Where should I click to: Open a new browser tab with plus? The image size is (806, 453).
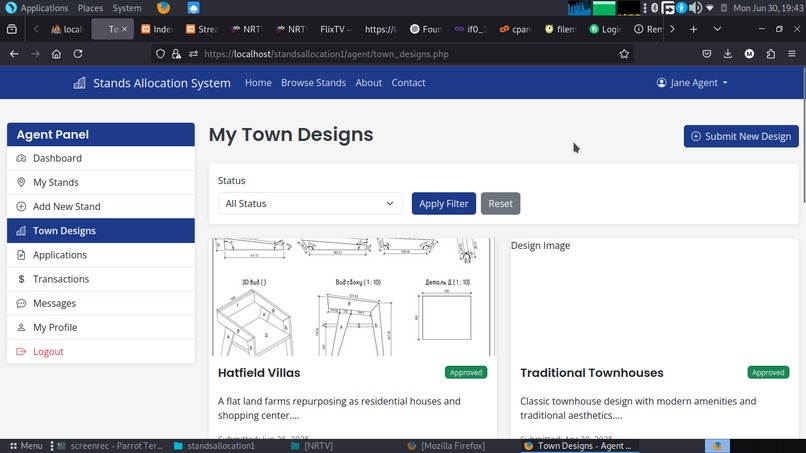[x=693, y=29]
